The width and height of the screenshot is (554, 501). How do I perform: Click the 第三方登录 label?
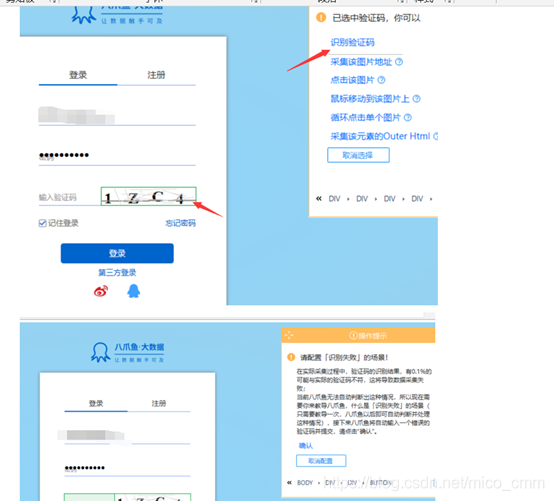(x=117, y=272)
